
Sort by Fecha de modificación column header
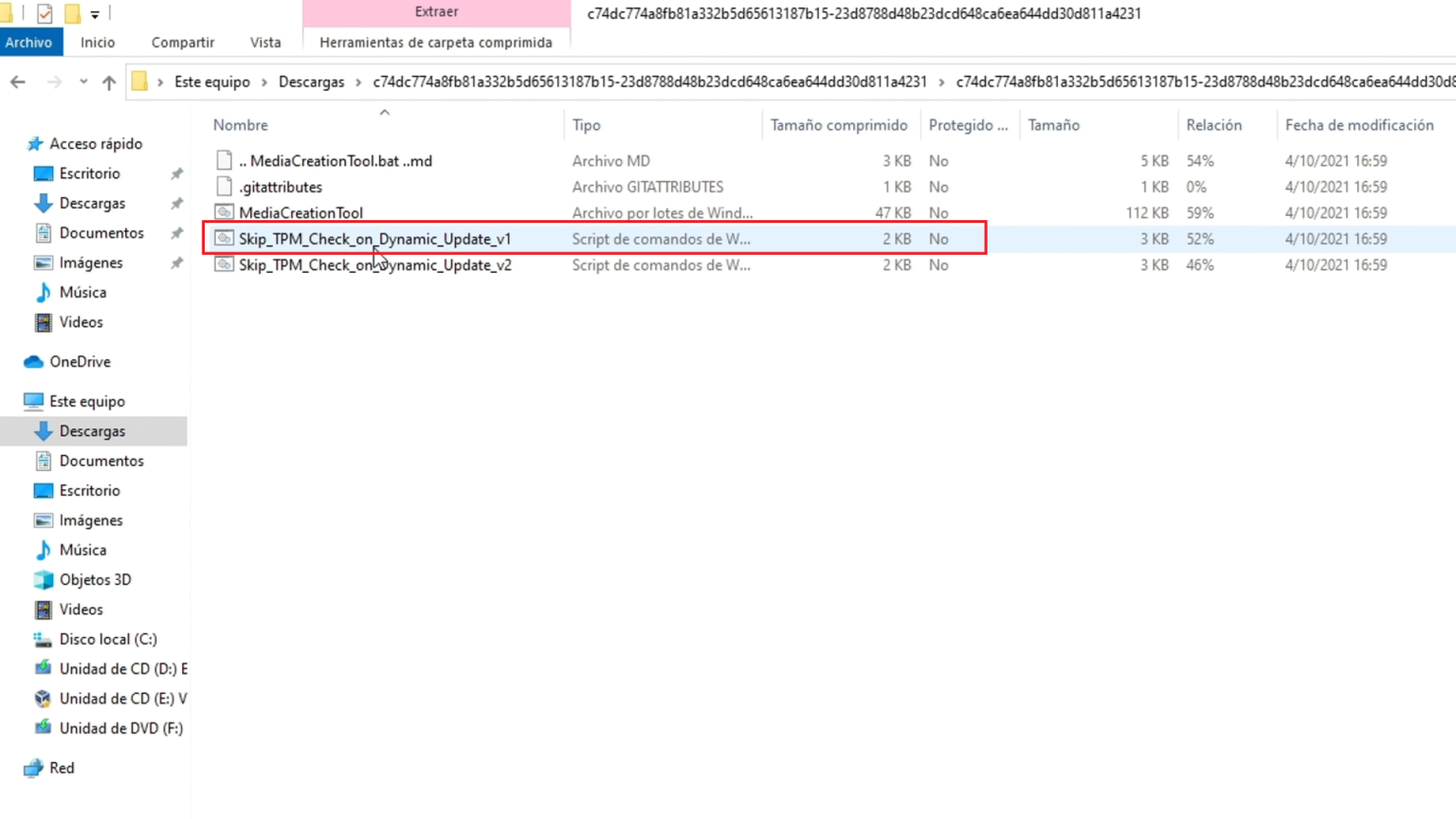coord(1359,125)
